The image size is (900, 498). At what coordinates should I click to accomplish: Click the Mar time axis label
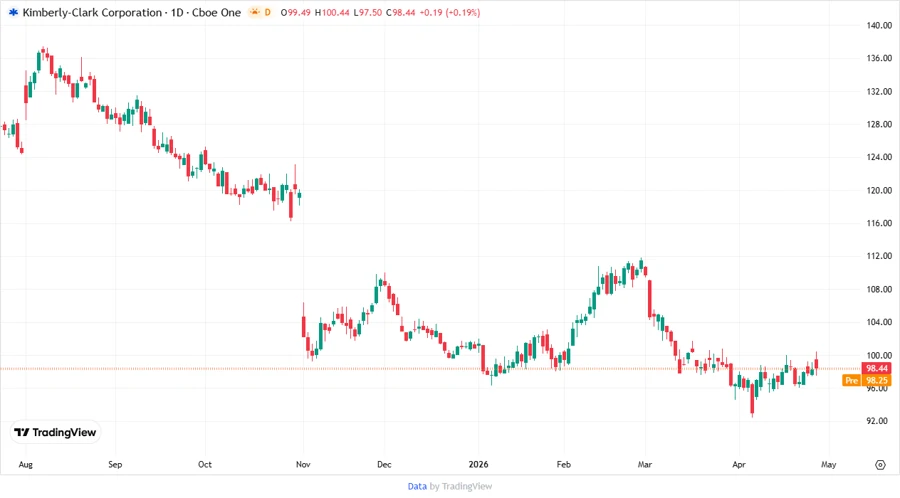pyautogui.click(x=645, y=464)
